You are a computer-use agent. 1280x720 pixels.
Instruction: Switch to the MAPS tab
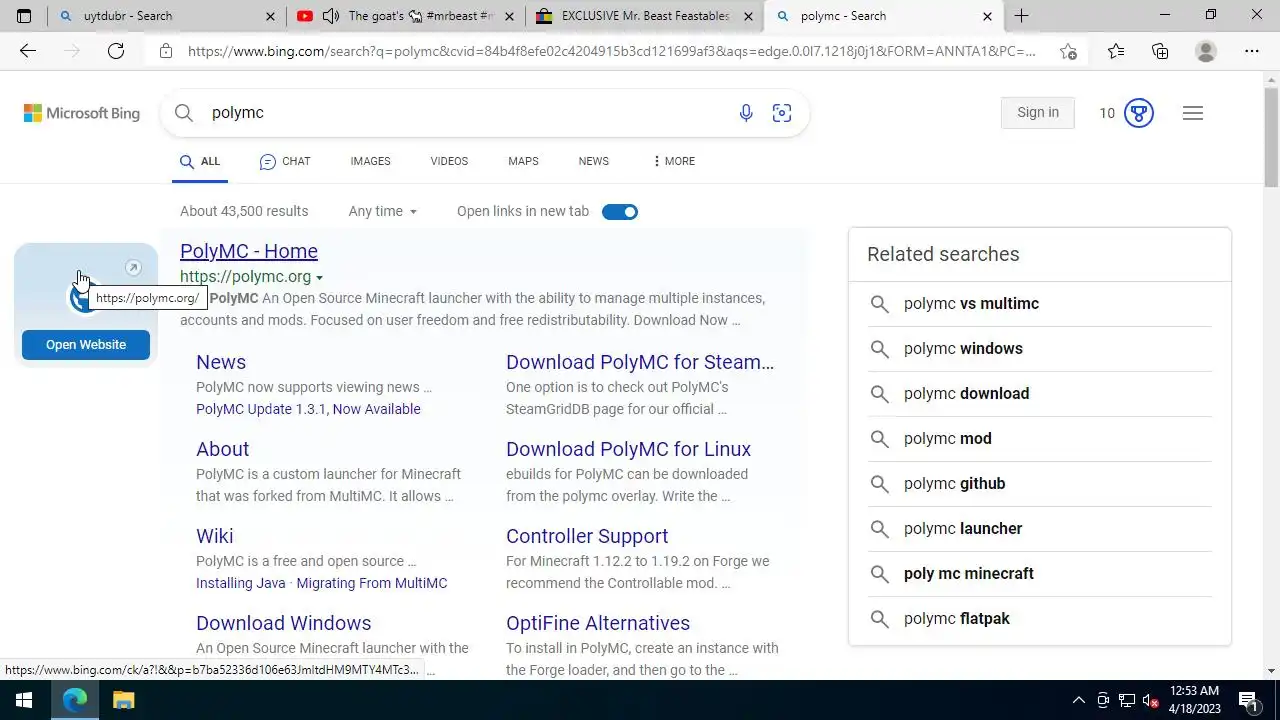[x=523, y=161]
